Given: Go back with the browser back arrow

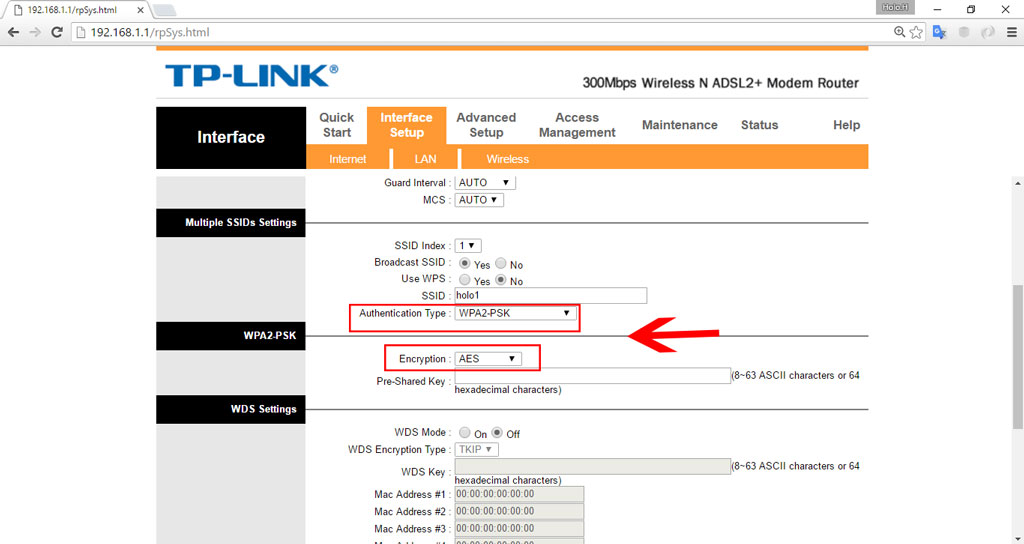Looking at the screenshot, I should point(13,32).
